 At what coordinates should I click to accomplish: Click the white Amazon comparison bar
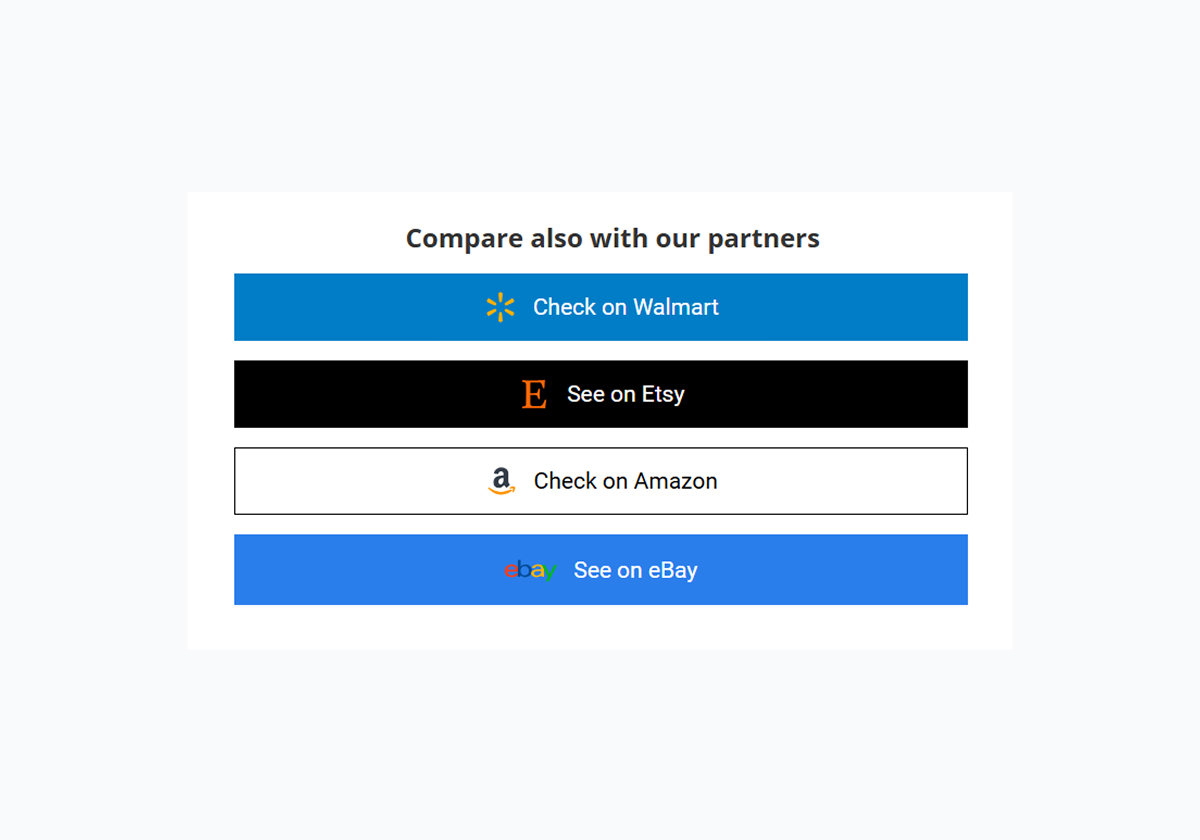tap(600, 481)
